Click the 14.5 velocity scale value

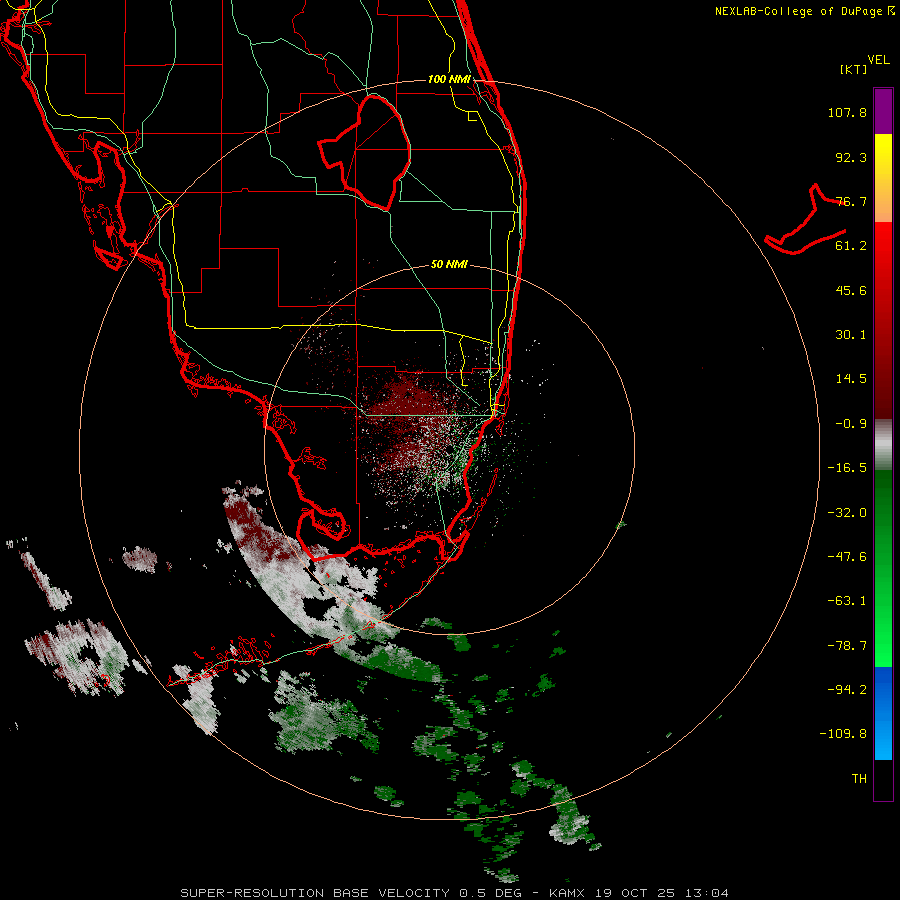pyautogui.click(x=851, y=379)
